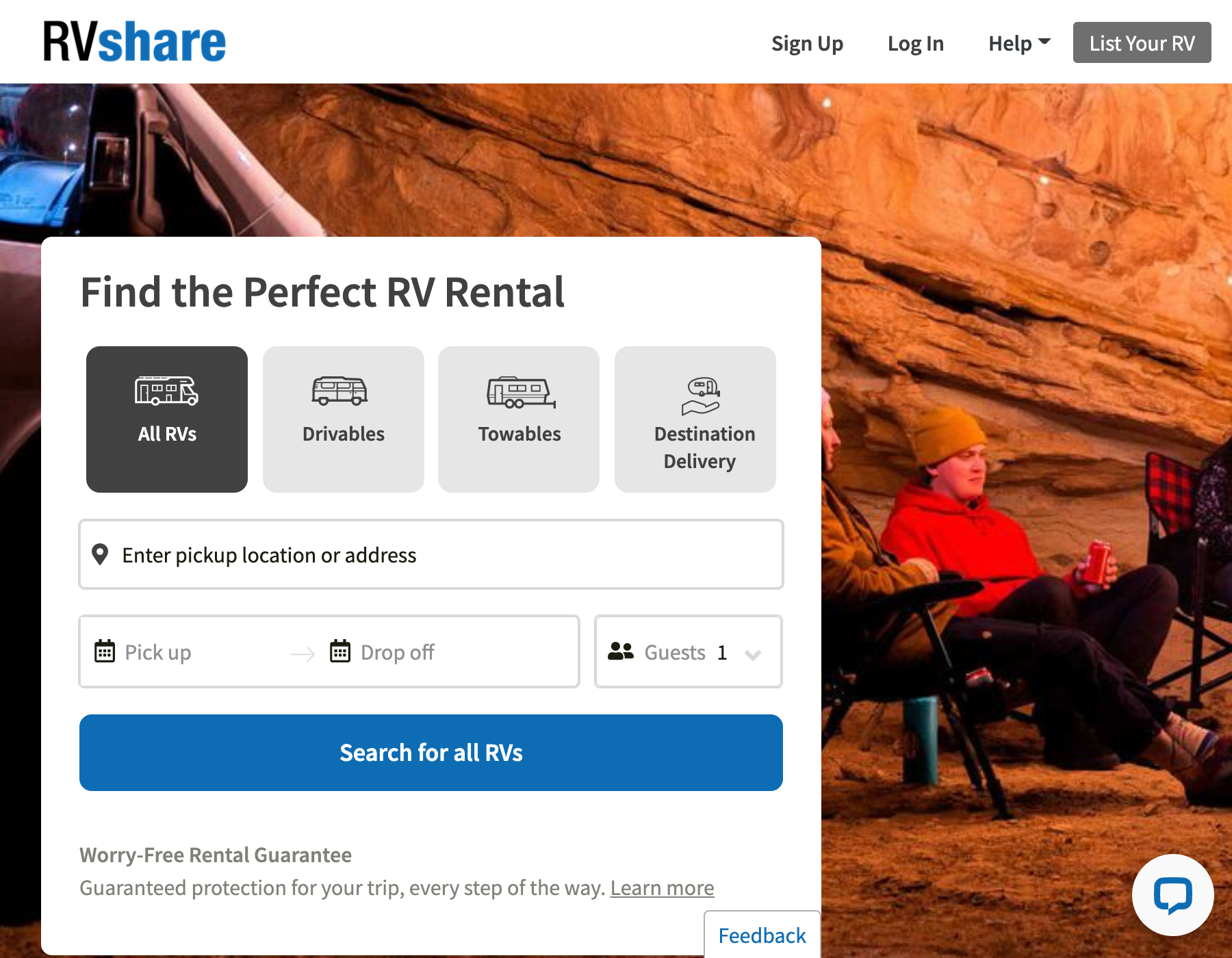Toggle the Drivables RV type filter

click(342, 419)
